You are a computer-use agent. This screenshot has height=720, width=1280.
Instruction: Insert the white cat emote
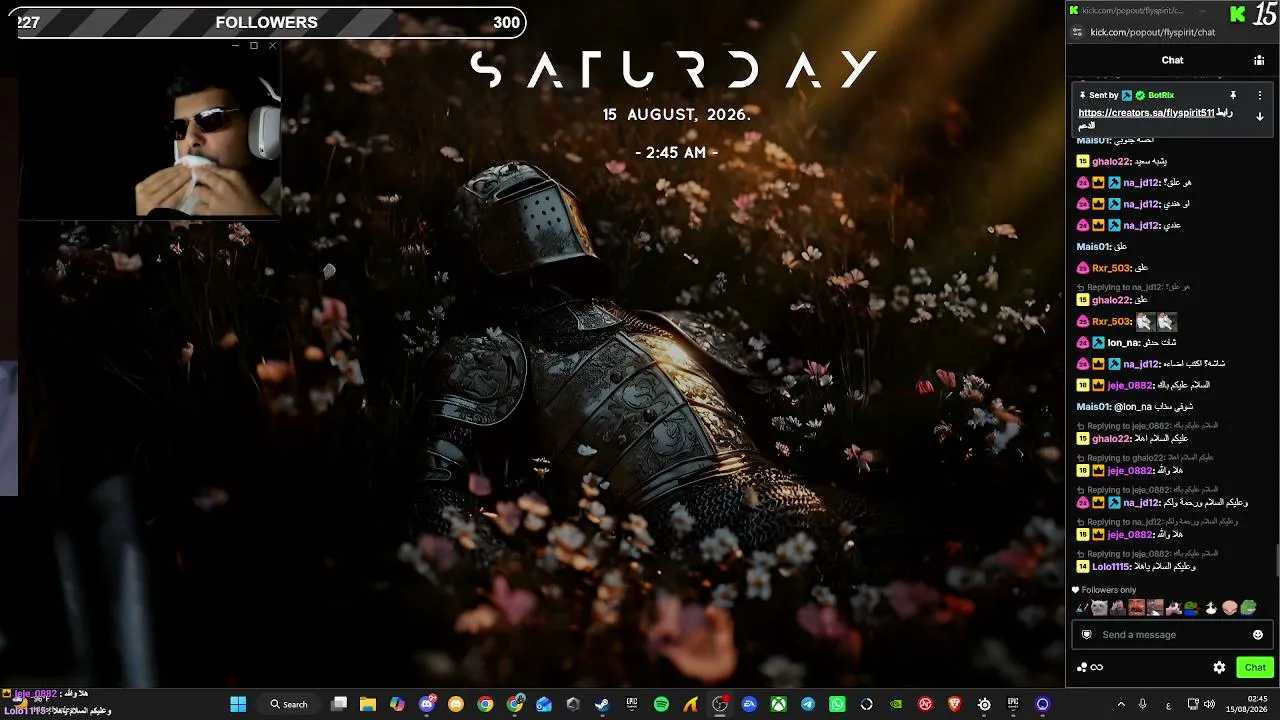pos(1099,607)
